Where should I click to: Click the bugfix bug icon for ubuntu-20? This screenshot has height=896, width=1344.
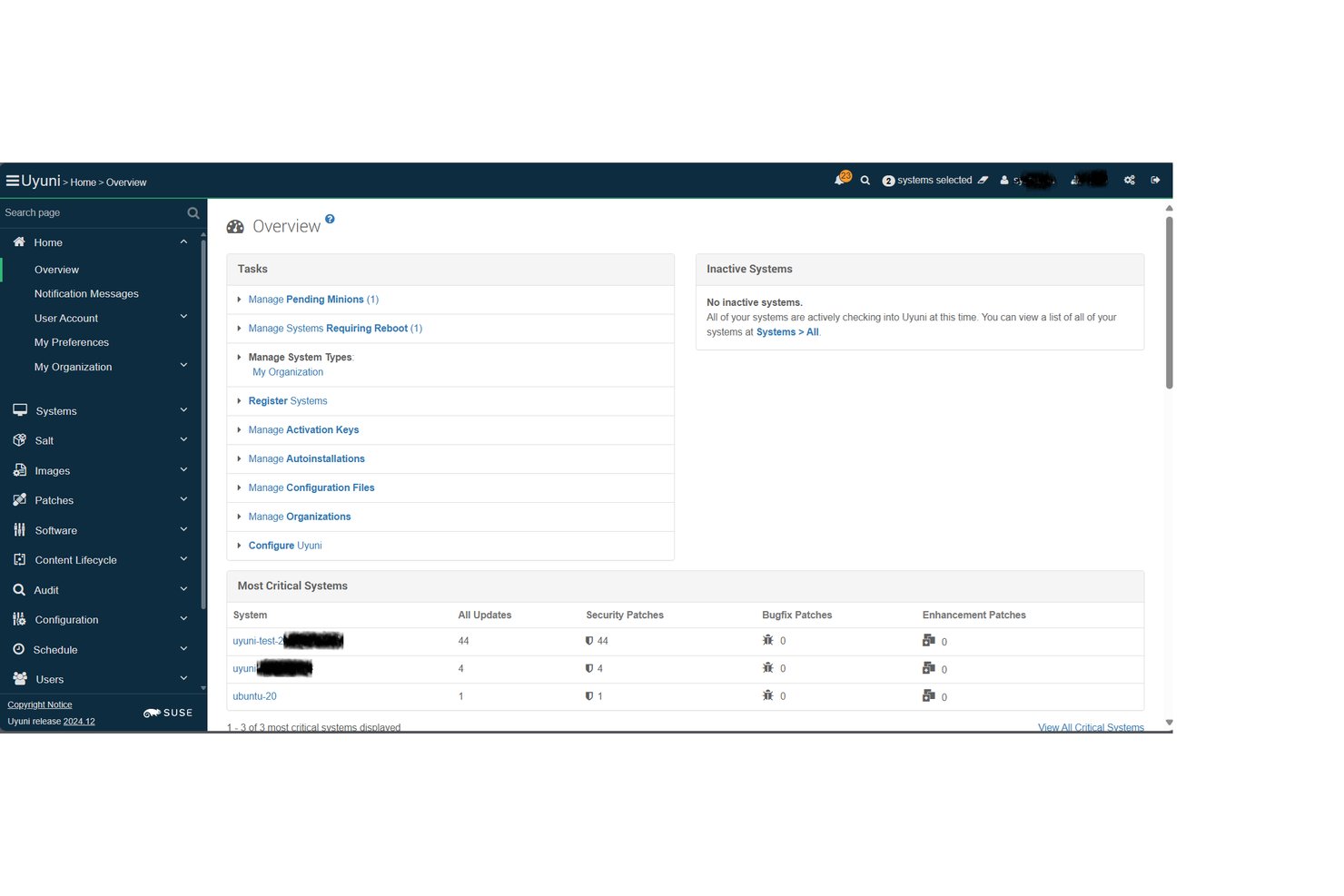pyautogui.click(x=768, y=695)
